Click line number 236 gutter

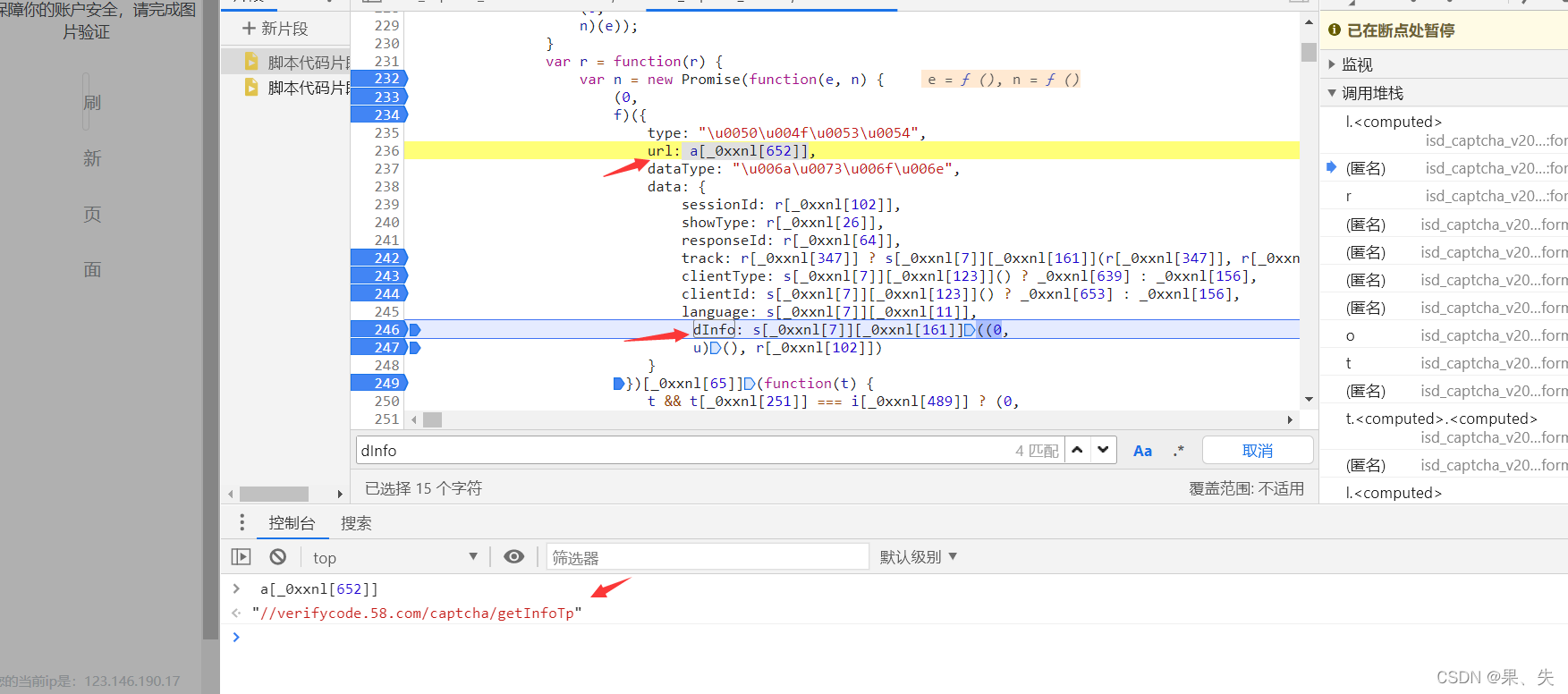pyautogui.click(x=386, y=150)
